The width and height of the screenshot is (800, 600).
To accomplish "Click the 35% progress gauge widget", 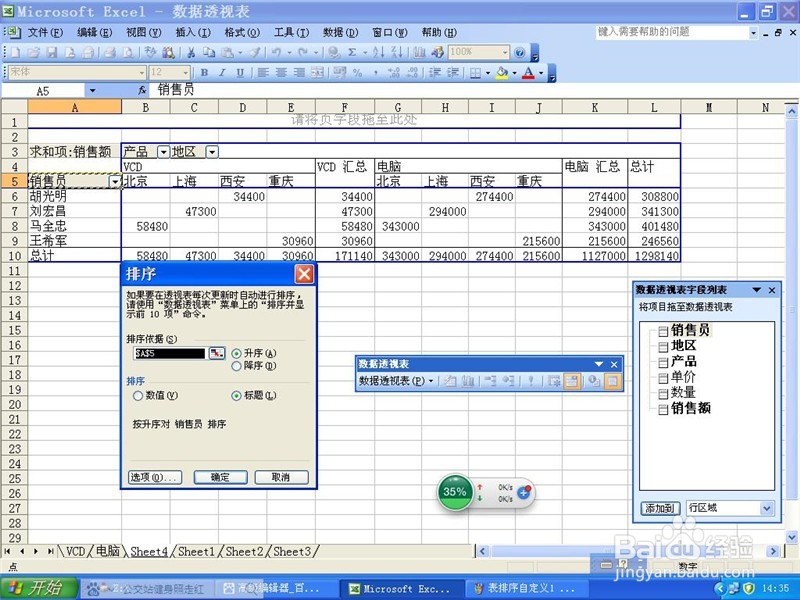I will click(456, 491).
